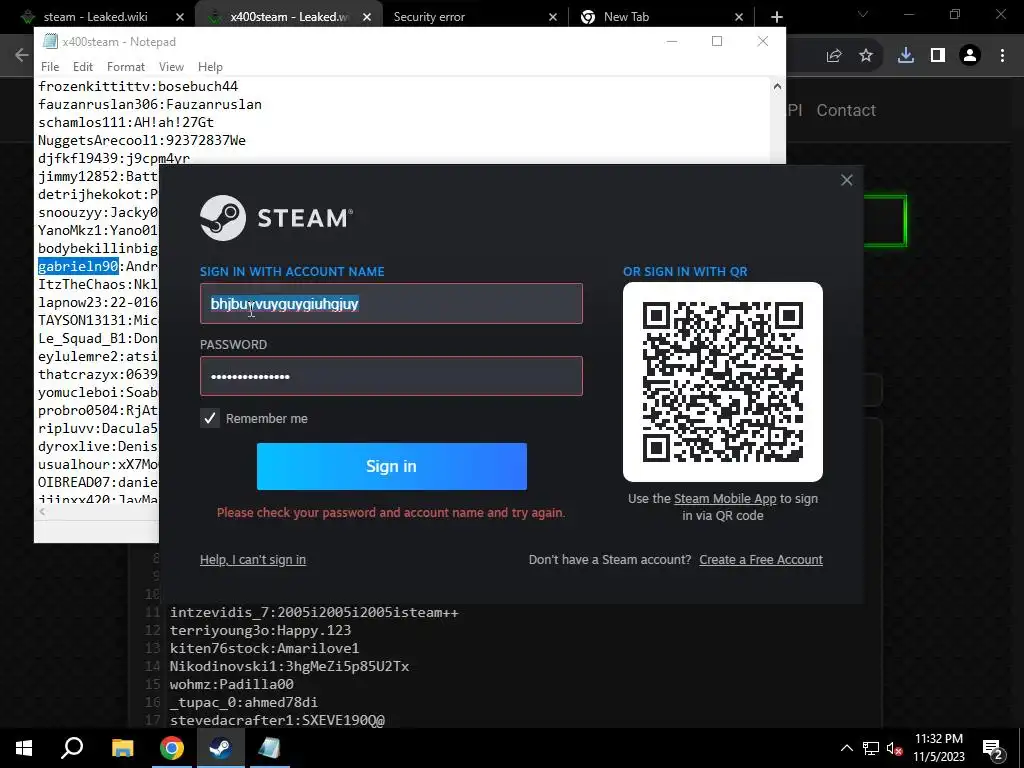
Task: Click the green outlined button on the webpage
Action: [x=886, y=221]
